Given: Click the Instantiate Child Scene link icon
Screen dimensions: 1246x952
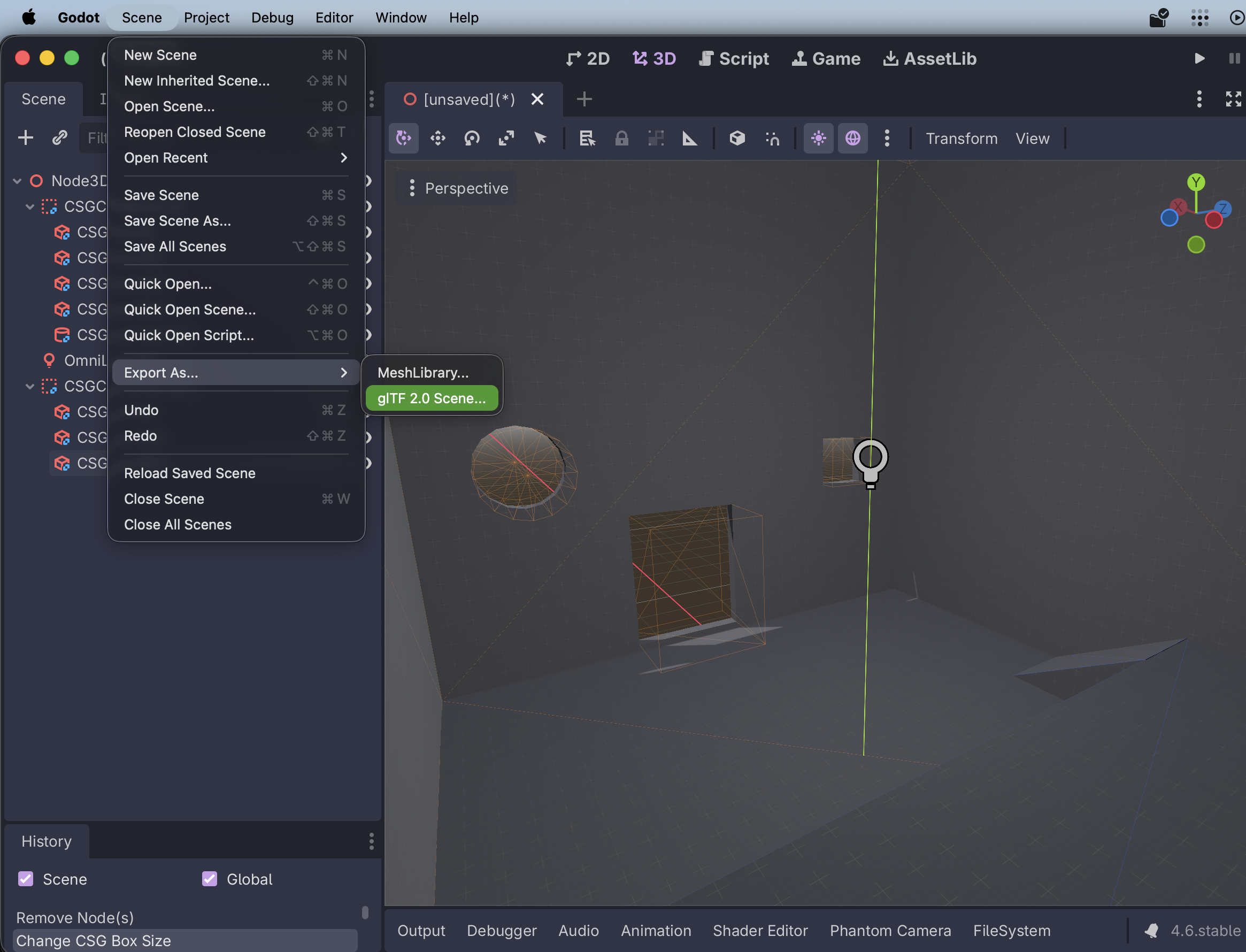Looking at the screenshot, I should point(59,137).
